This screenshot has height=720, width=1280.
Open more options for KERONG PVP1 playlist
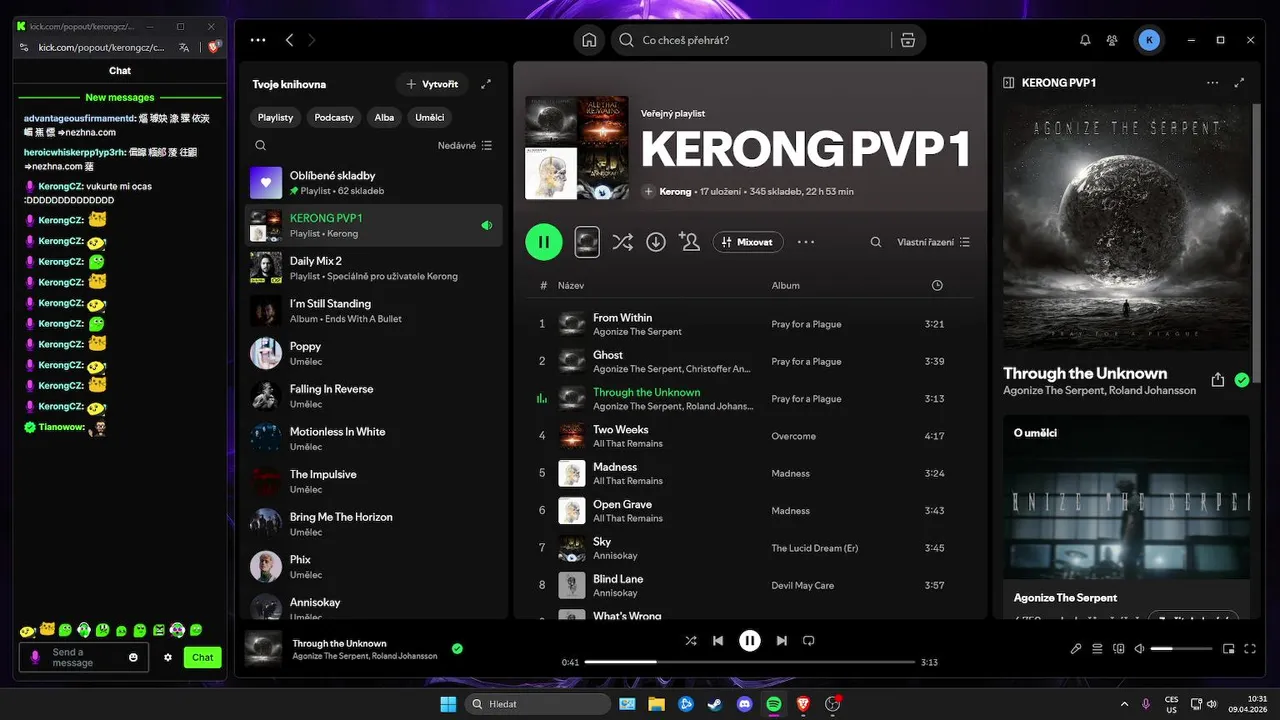[806, 242]
